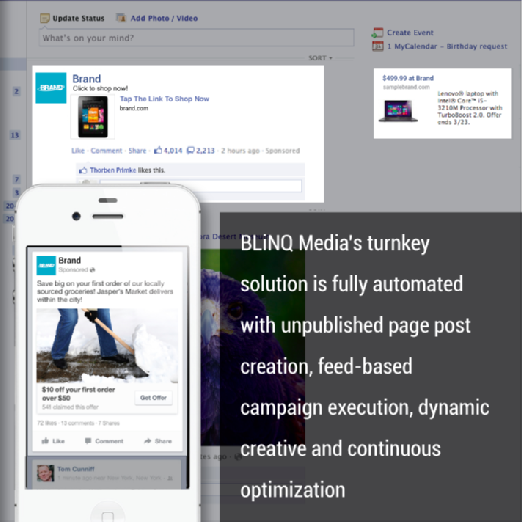Viewport: 522px width, 522px height.
Task: Open the Tap The Link To Shop Now link
Action: (x=164, y=99)
